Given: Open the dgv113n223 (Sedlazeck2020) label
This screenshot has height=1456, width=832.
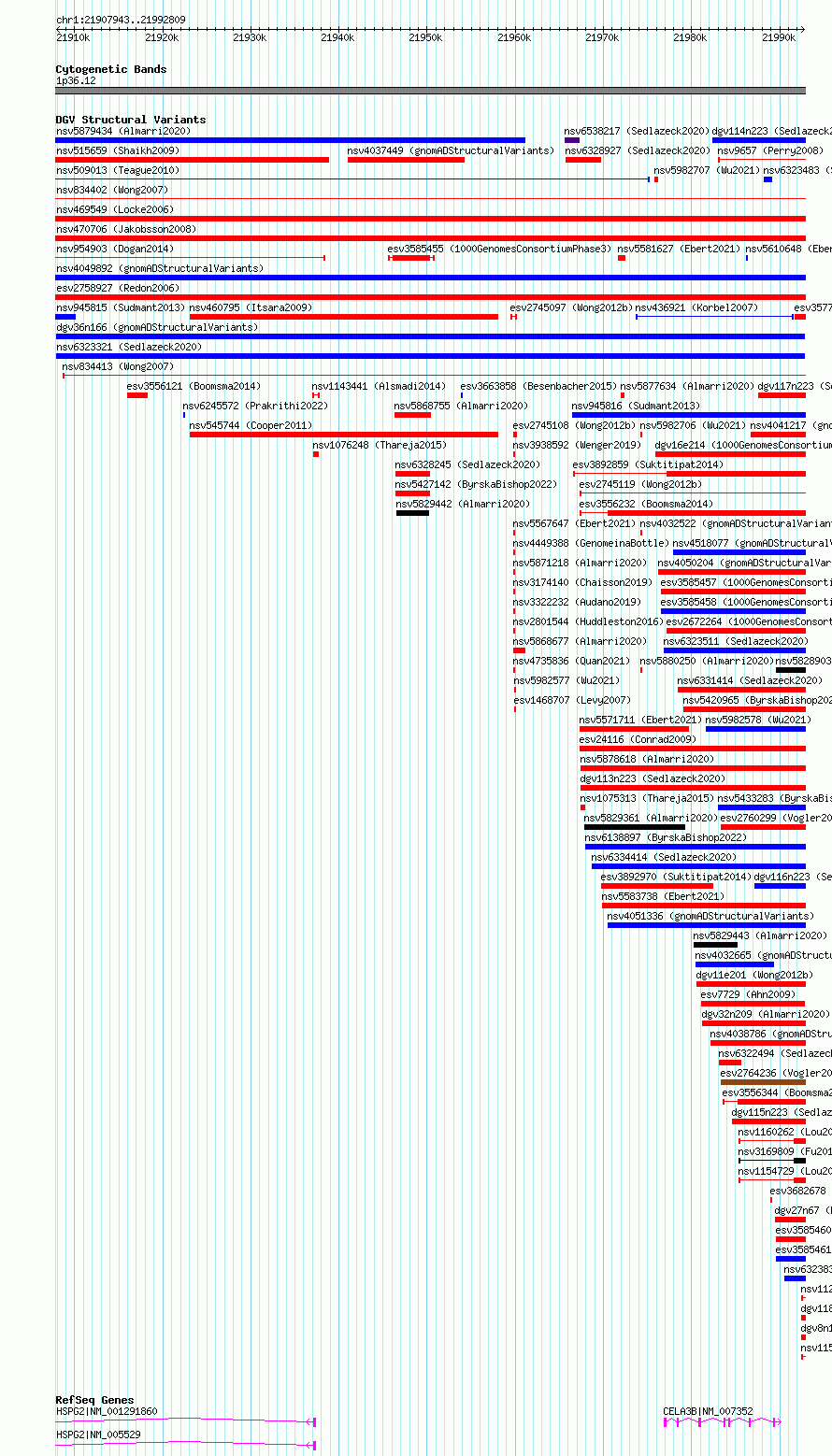Looking at the screenshot, I should (x=653, y=778).
